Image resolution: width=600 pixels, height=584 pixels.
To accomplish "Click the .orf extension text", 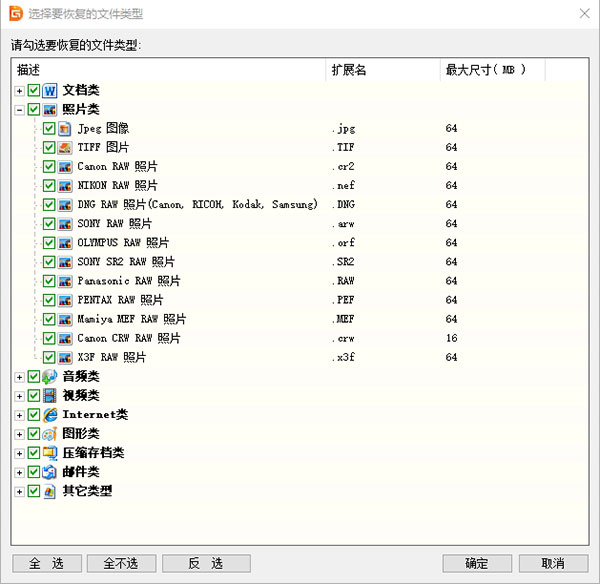I will click(x=344, y=243).
